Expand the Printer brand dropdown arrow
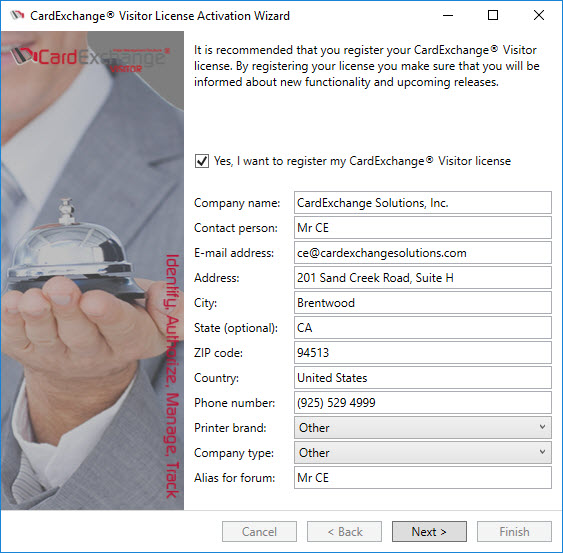This screenshot has width=563, height=553. [x=542, y=427]
